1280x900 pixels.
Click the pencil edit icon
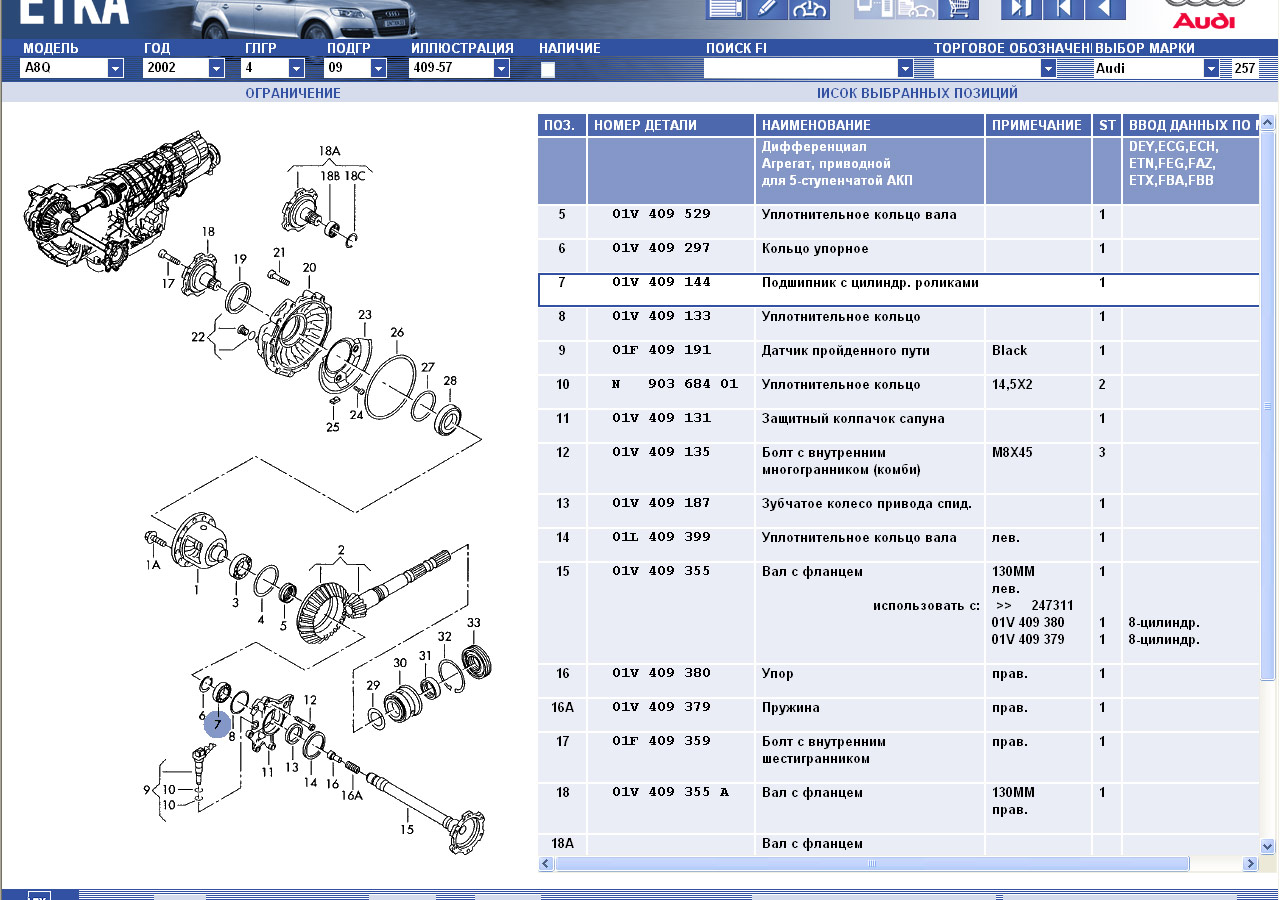(767, 9)
